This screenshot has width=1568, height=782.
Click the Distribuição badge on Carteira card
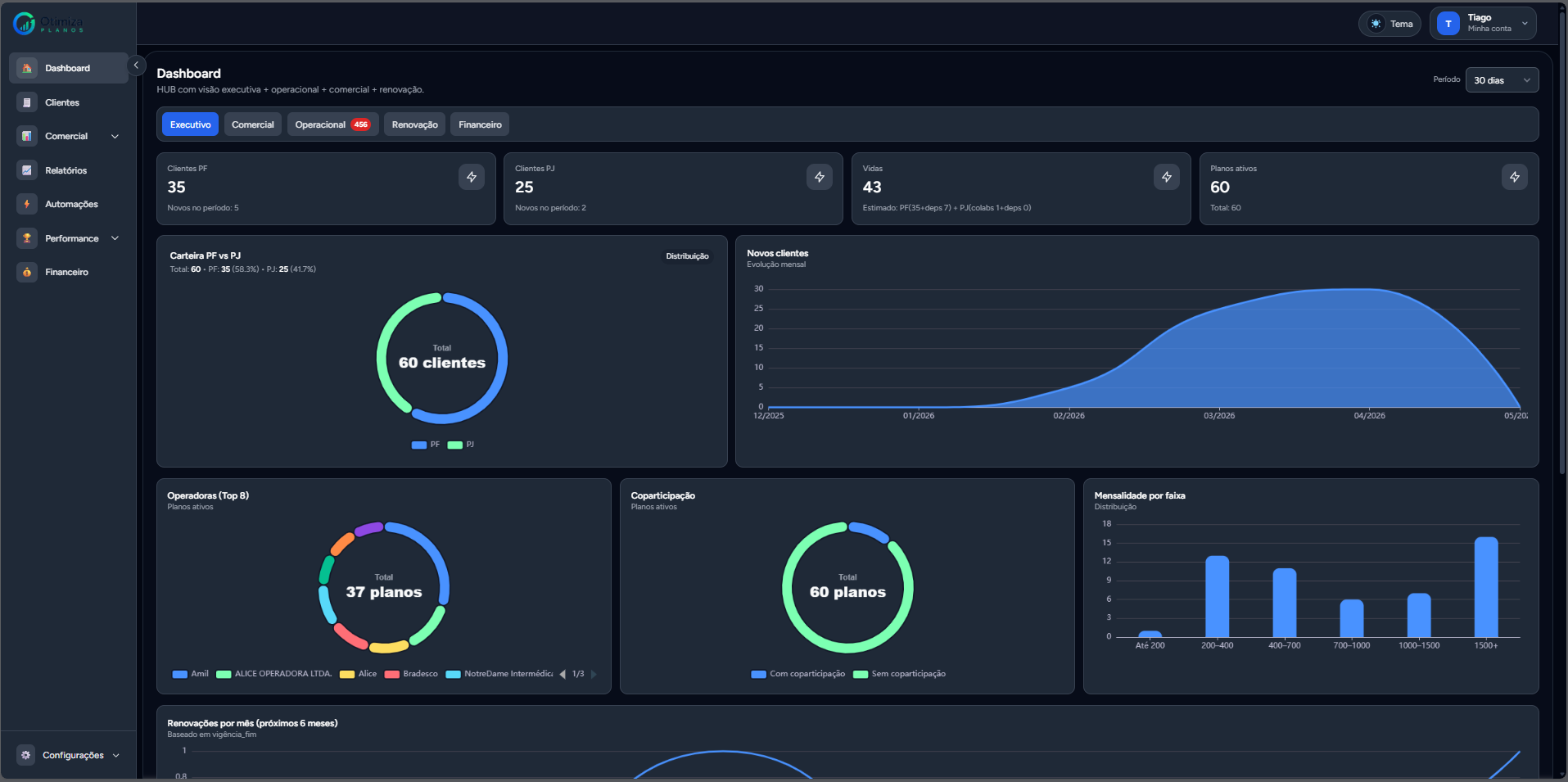(x=687, y=256)
